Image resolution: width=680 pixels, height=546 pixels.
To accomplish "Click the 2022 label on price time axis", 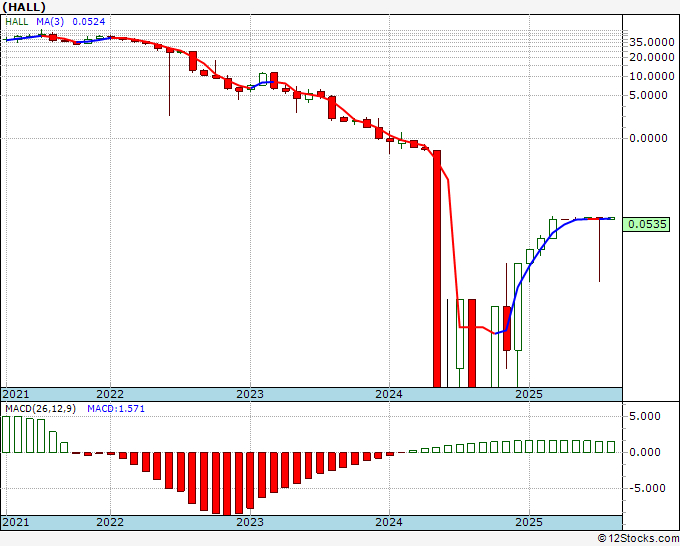I will (110, 394).
